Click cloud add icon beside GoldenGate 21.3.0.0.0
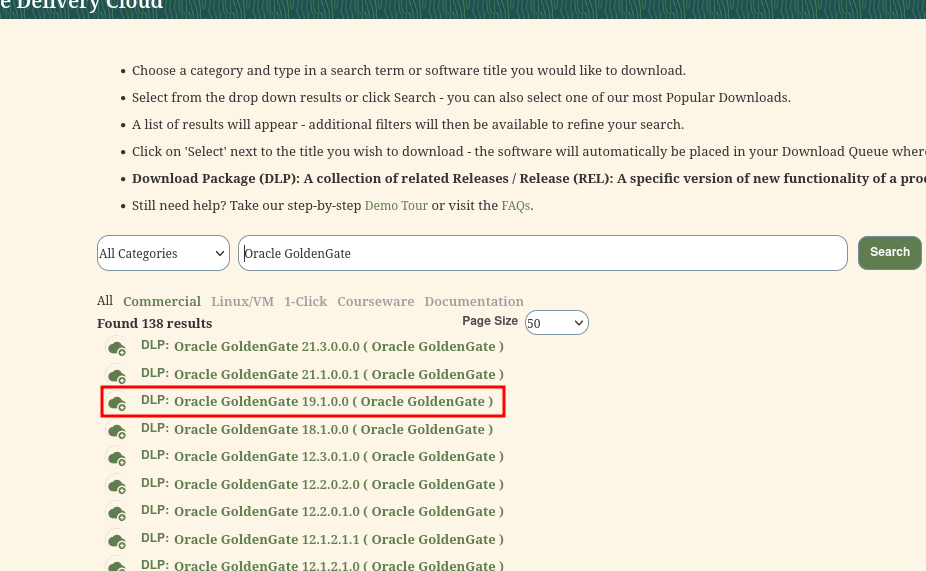 tap(117, 347)
